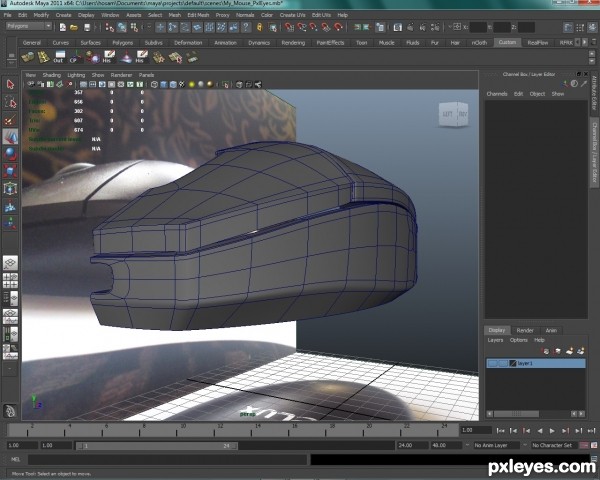Image resolution: width=600 pixels, height=480 pixels.
Task: Open the Layers menu in Layer Editor
Action: click(495, 340)
